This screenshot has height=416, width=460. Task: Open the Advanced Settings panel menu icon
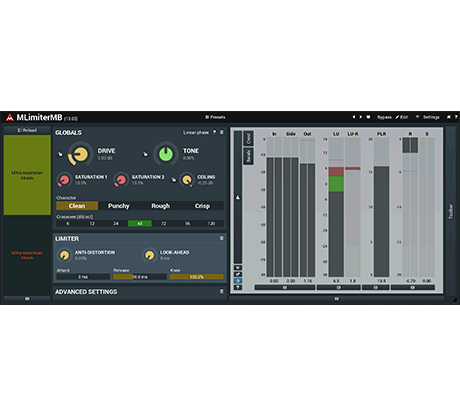[222, 292]
